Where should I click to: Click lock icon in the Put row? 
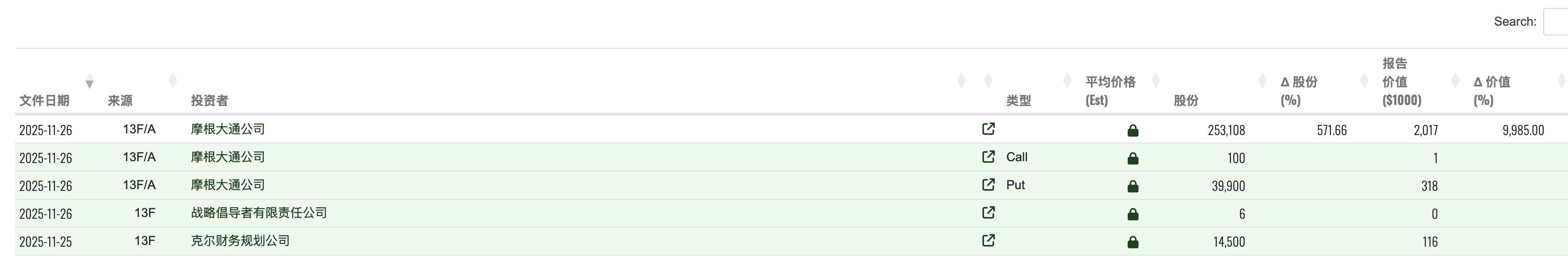point(1133,186)
